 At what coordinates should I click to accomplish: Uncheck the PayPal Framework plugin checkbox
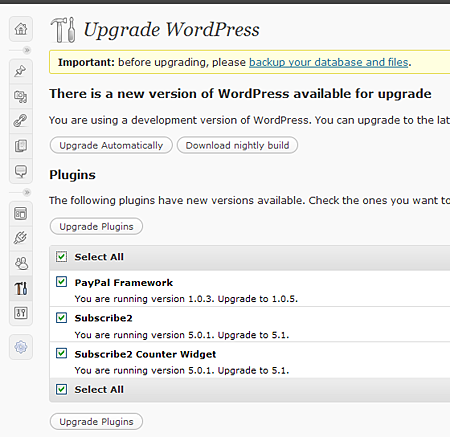pyautogui.click(x=61, y=282)
